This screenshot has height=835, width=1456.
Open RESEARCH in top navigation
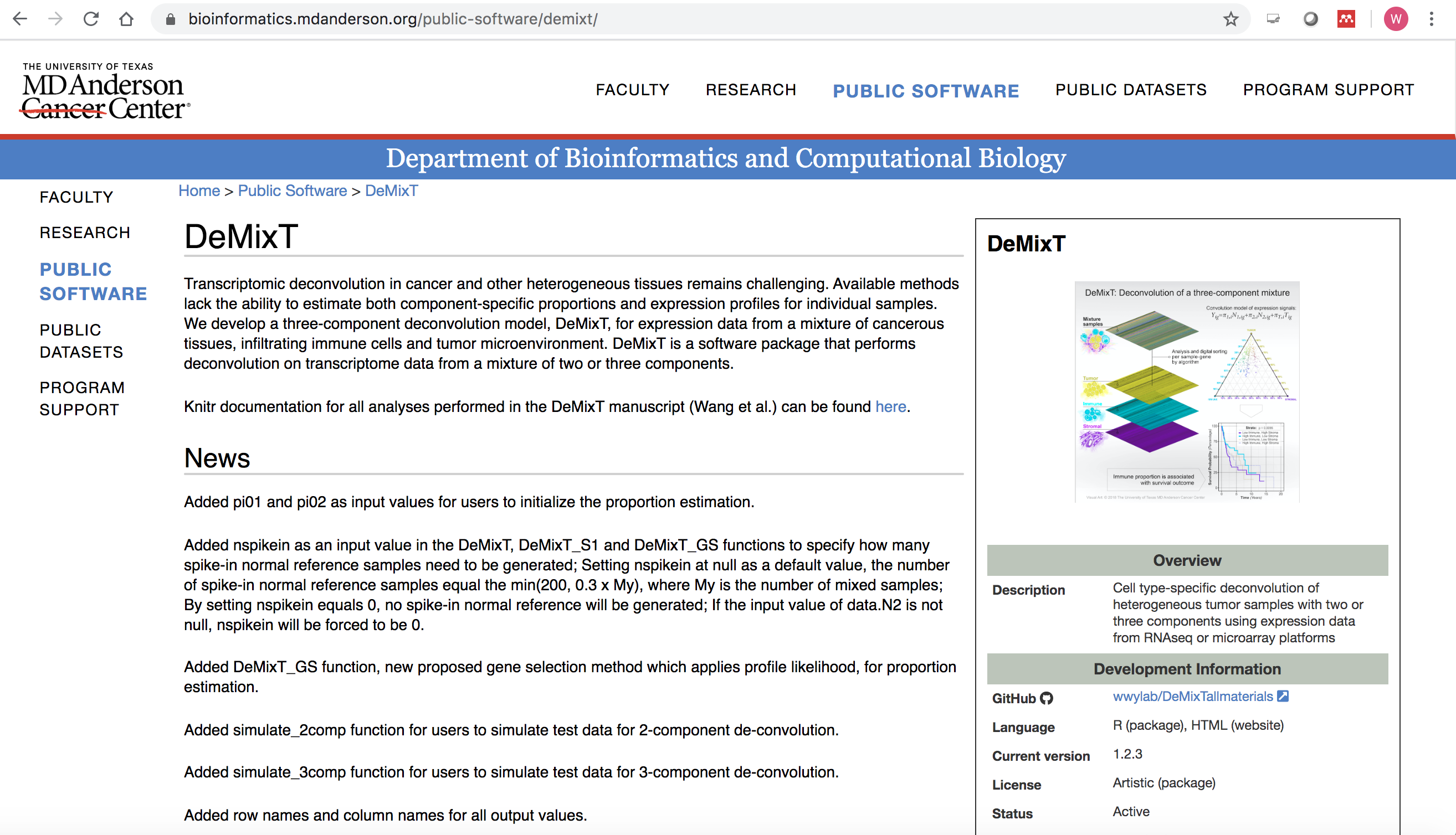pos(751,90)
